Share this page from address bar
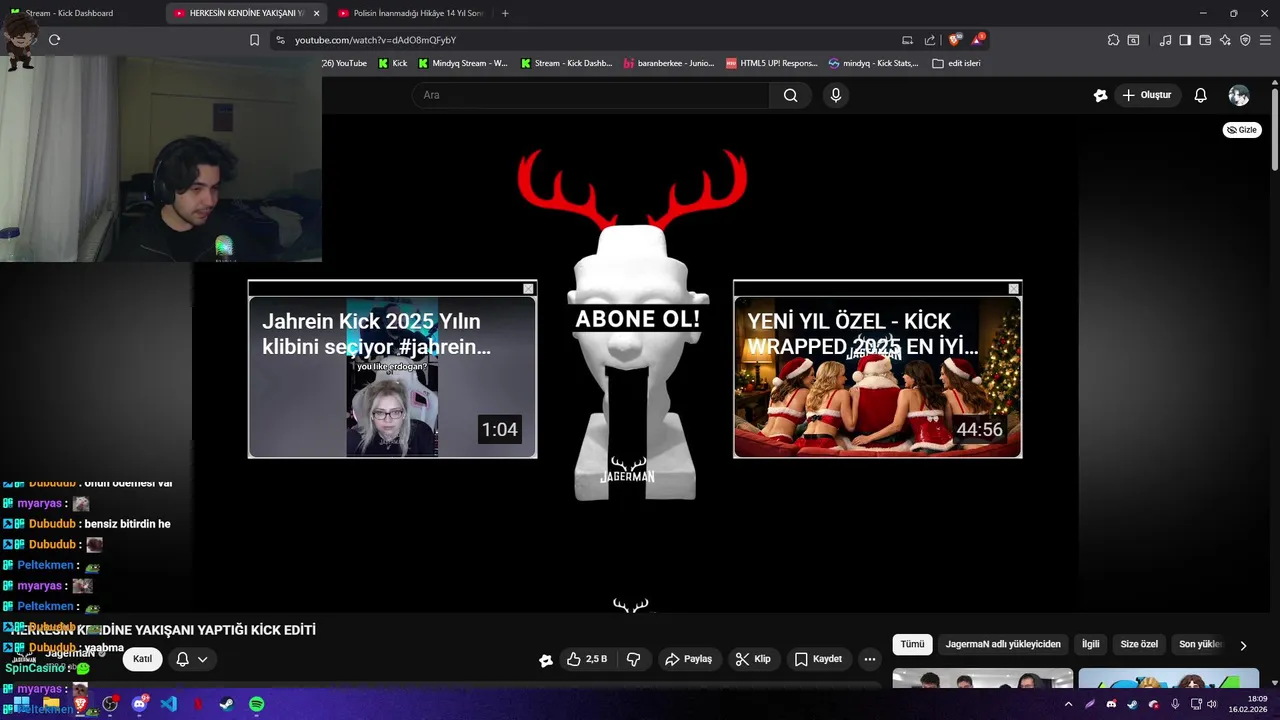1280x720 pixels. pos(930,40)
